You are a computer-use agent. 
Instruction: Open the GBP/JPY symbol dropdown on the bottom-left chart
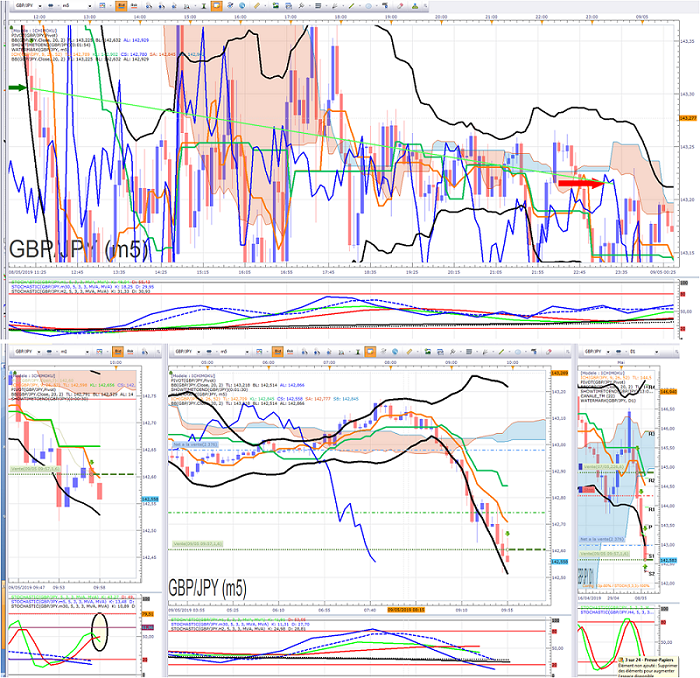coord(27,352)
